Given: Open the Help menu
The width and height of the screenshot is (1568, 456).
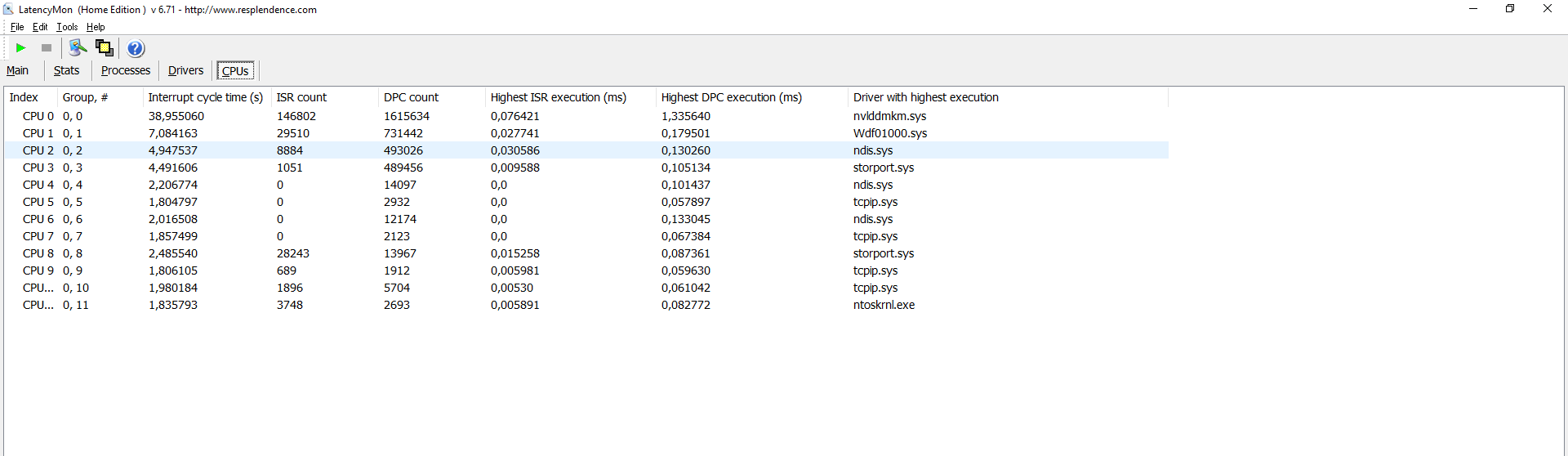Looking at the screenshot, I should pos(96,27).
